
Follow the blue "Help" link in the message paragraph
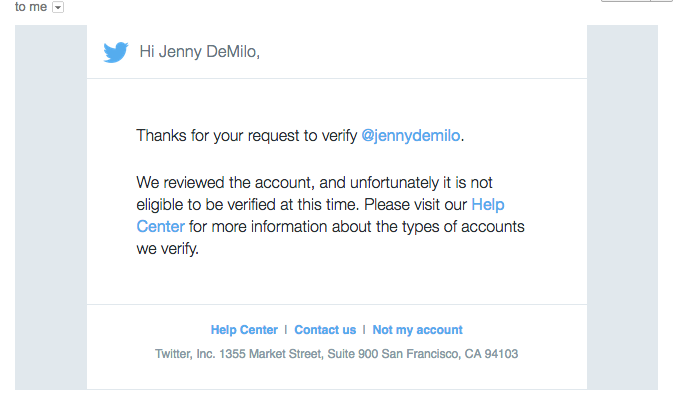point(488,205)
